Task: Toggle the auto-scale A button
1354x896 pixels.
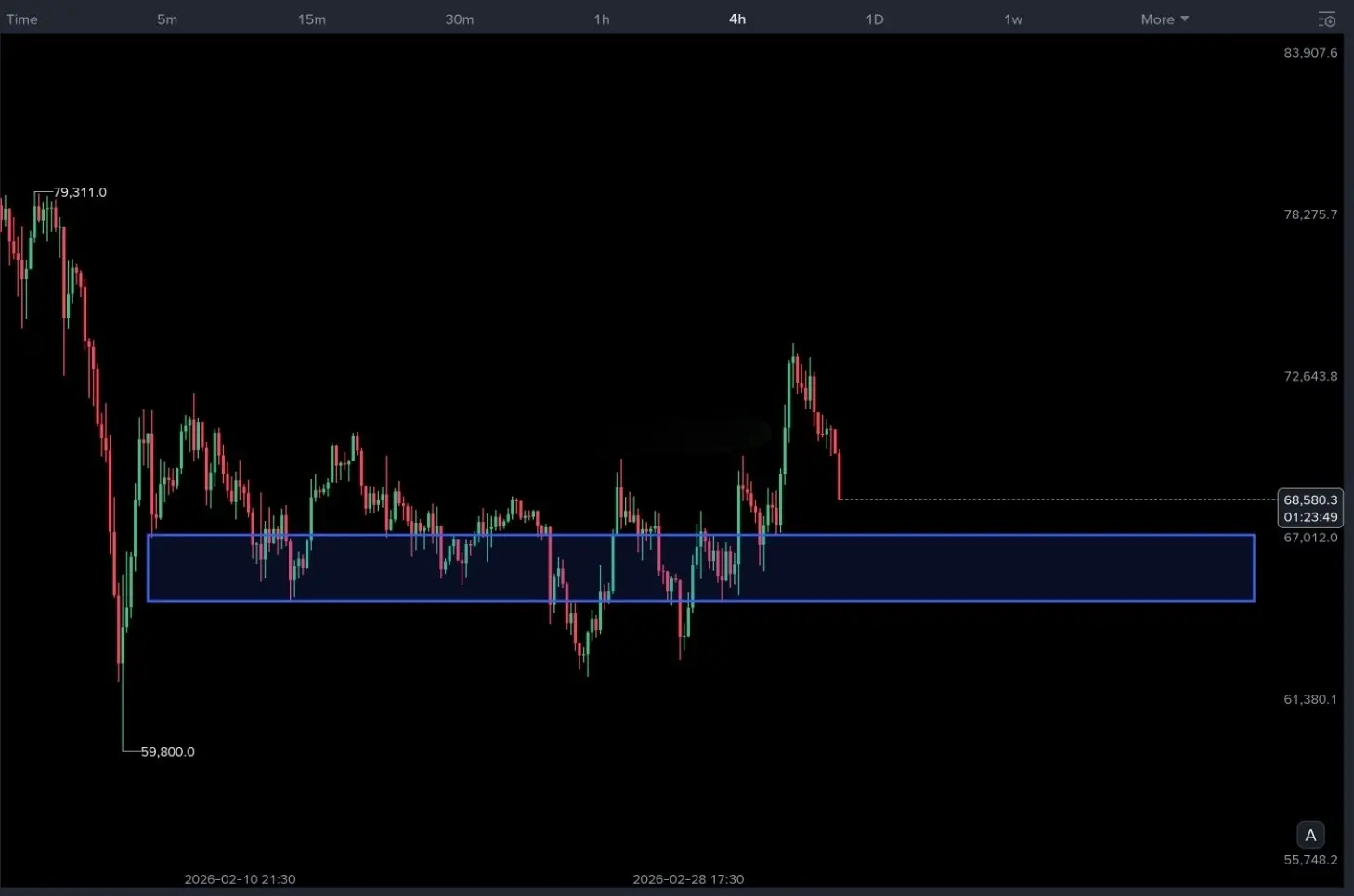Action: tap(1310, 835)
